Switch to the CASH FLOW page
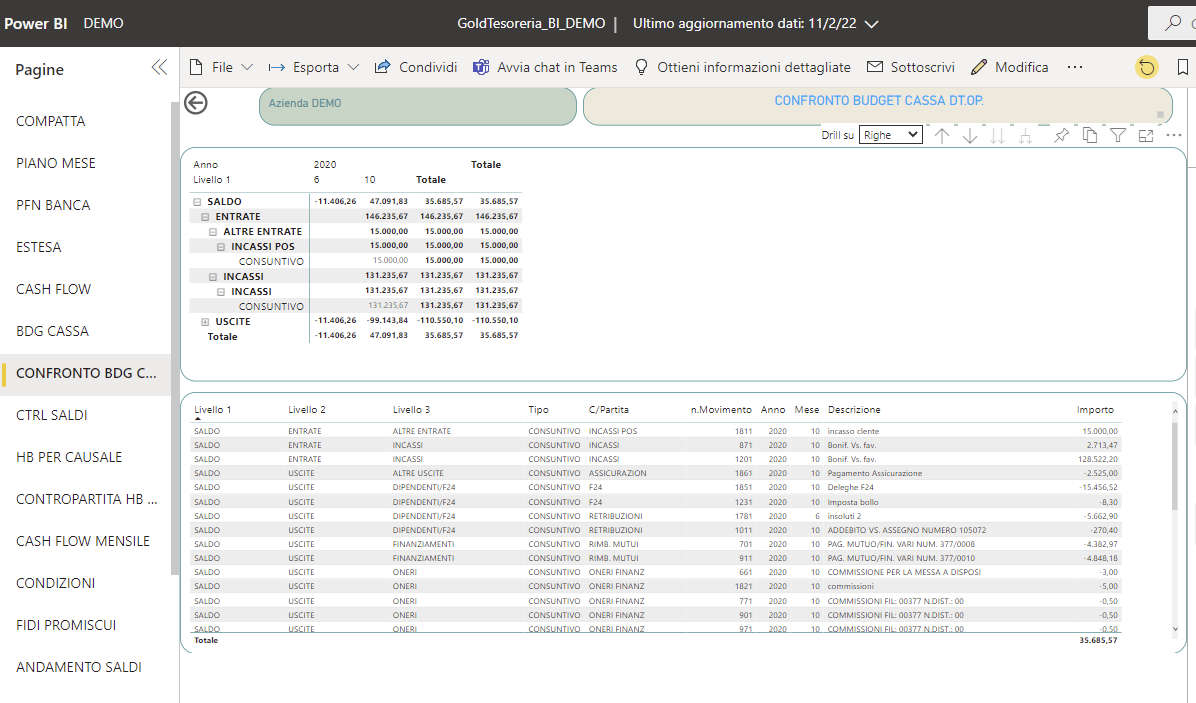The image size is (1196, 703). click(x=53, y=289)
